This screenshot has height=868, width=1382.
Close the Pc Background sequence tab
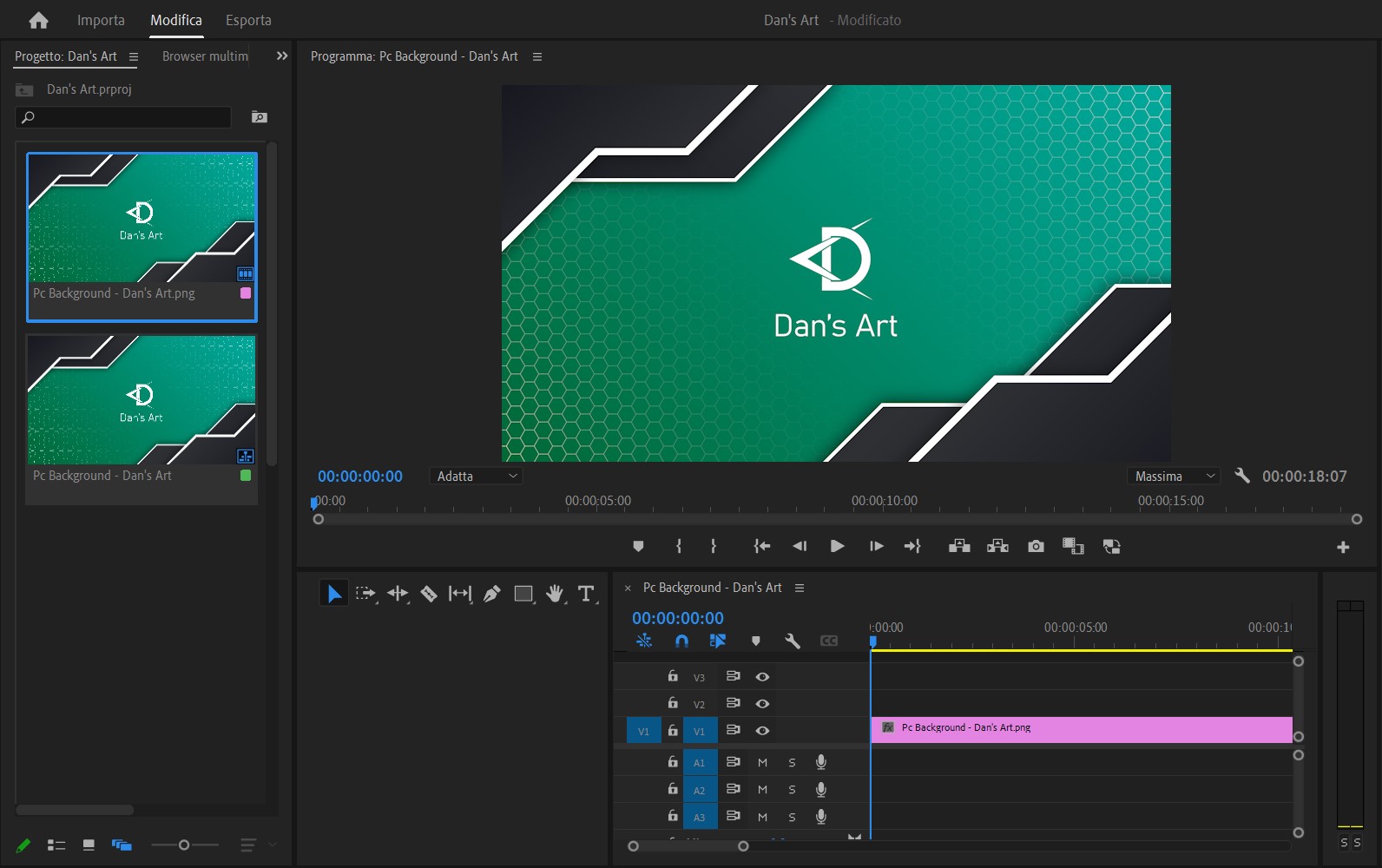point(628,589)
